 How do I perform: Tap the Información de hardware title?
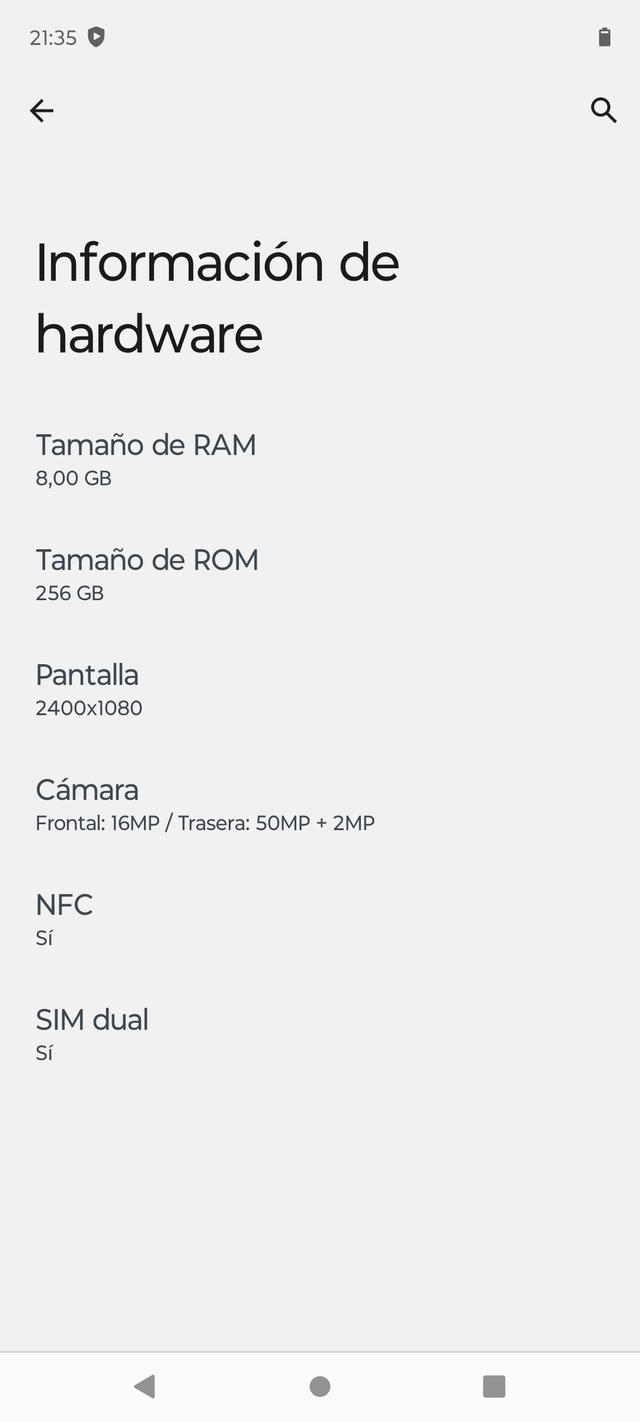217,297
